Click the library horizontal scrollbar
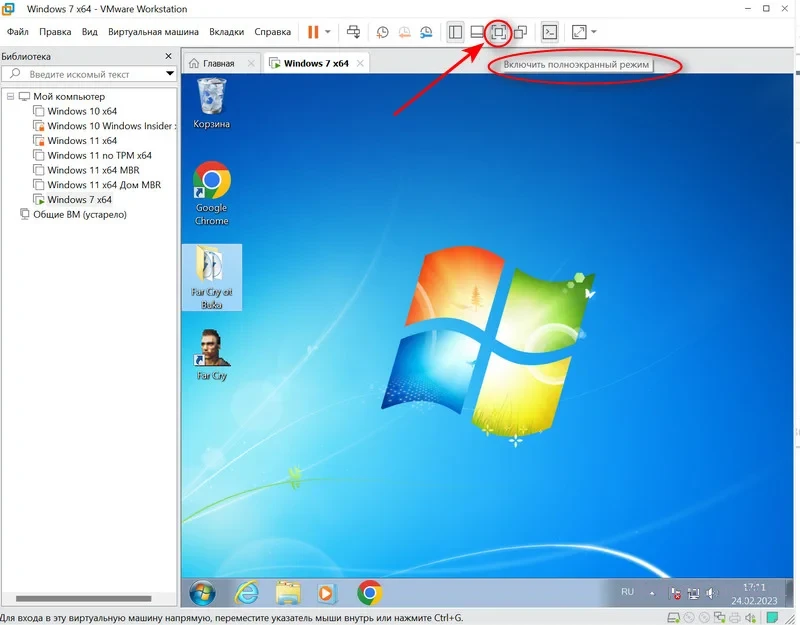The height and width of the screenshot is (625, 800). tap(84, 598)
